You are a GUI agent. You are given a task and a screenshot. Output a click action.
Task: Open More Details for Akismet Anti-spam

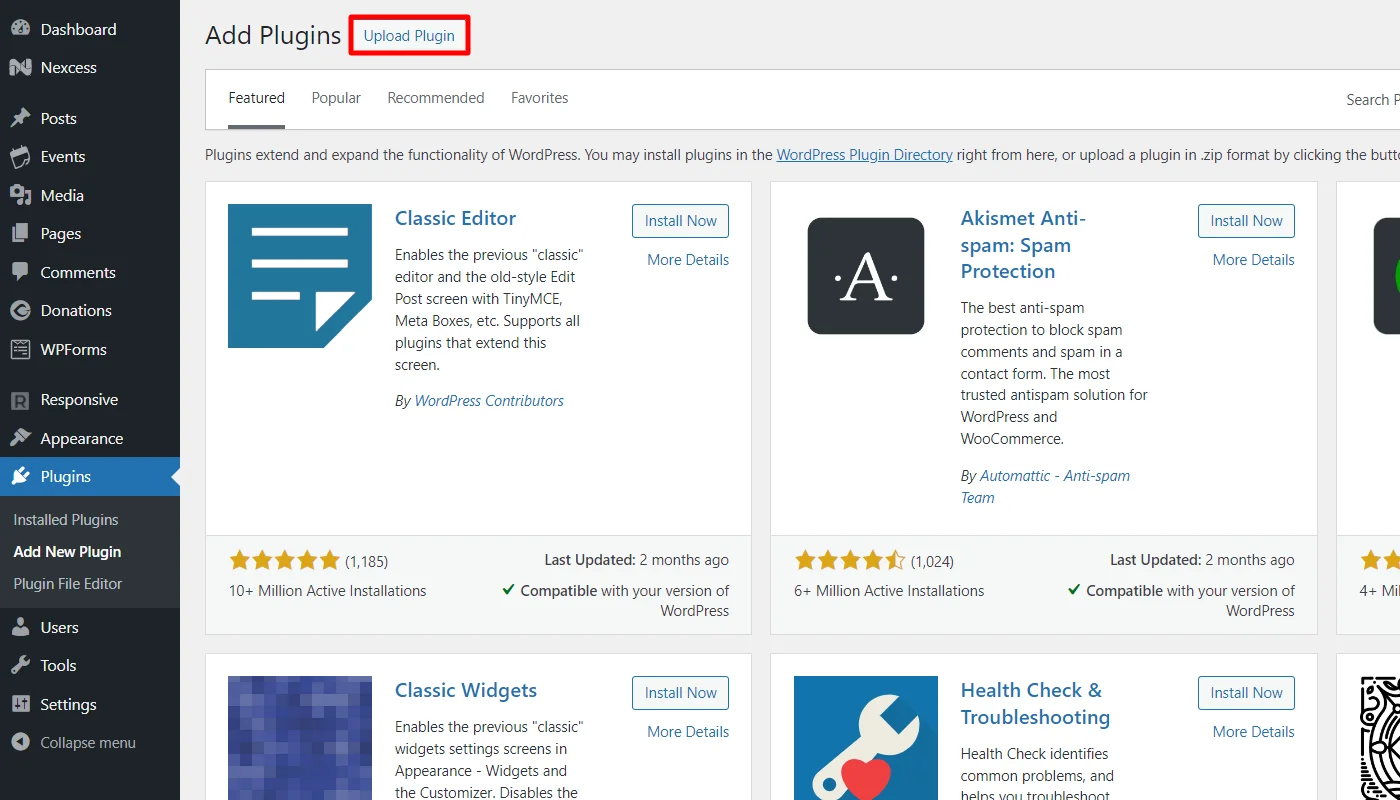pos(1253,260)
